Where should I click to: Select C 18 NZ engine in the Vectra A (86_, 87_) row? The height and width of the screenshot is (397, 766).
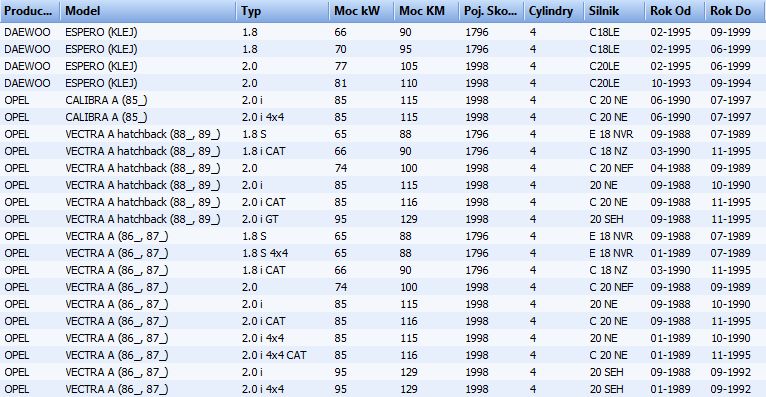[x=608, y=270]
